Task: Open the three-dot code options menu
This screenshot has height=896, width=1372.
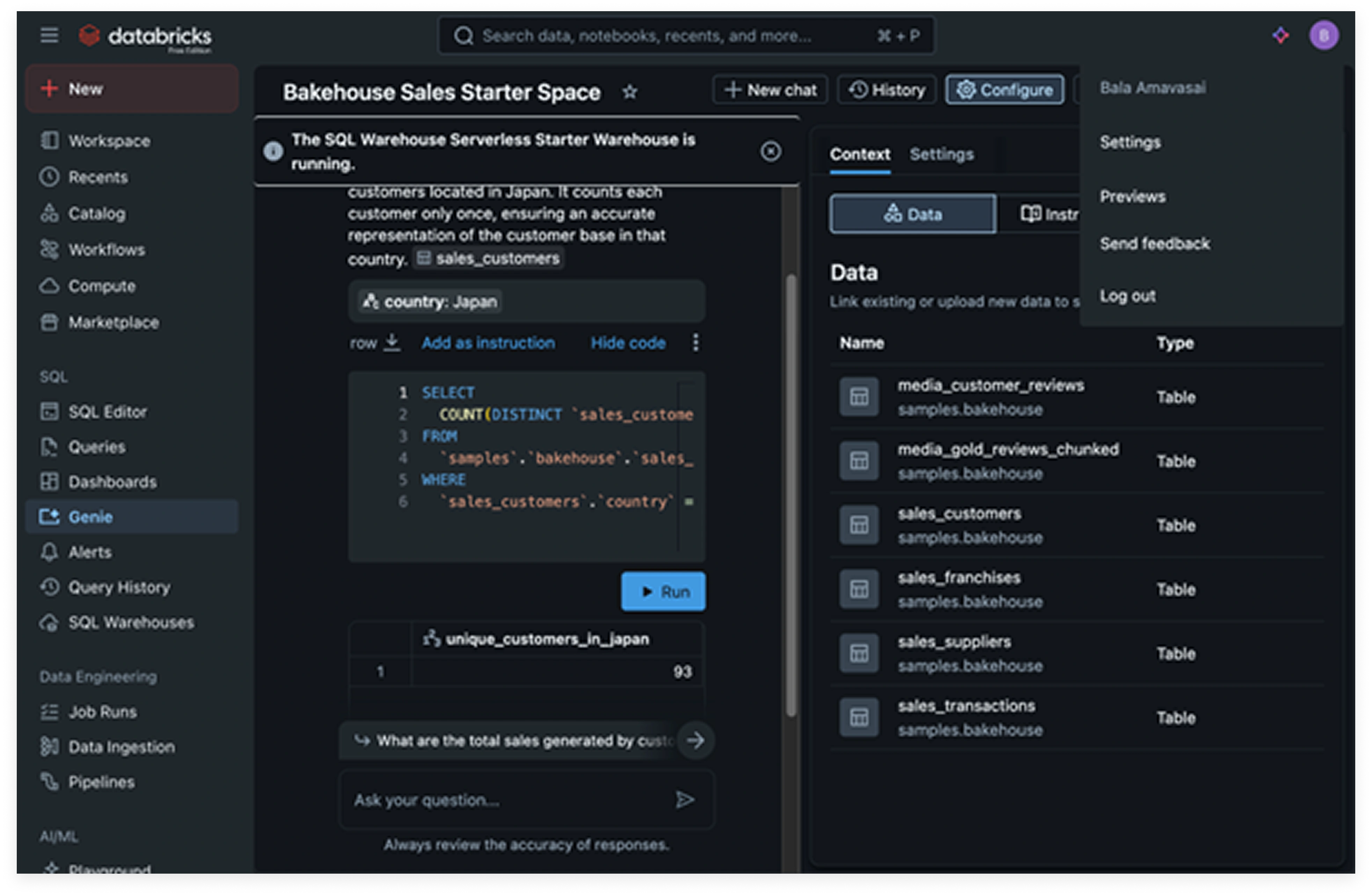Action: click(x=695, y=342)
